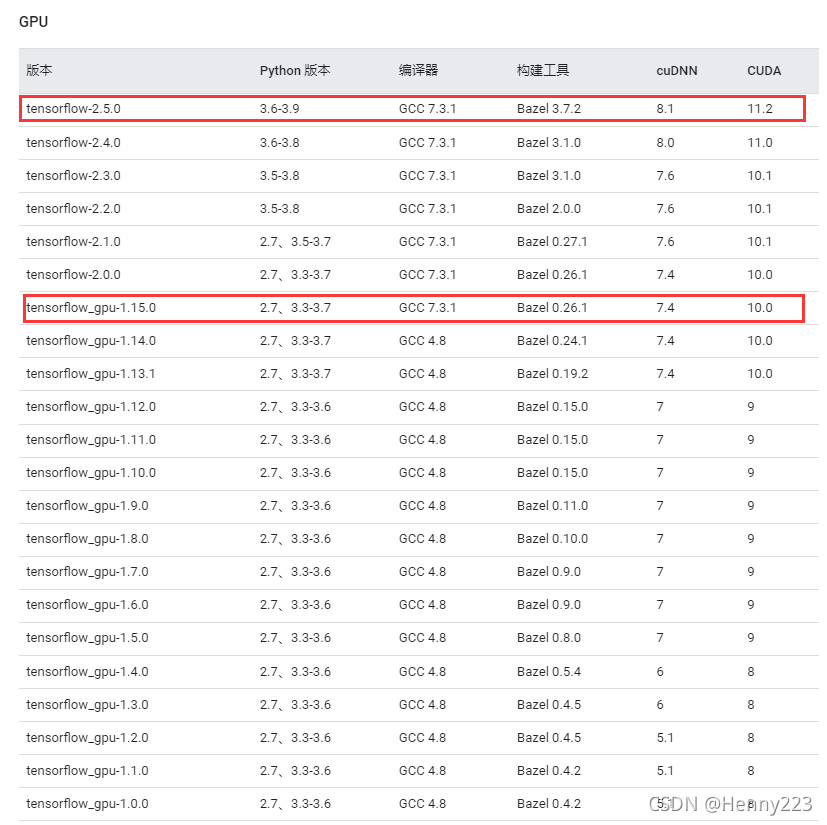Viewport: 827px width, 825px height.
Task: Select the tensorflow_gpu-1.6.0 row name
Action: tap(87, 605)
